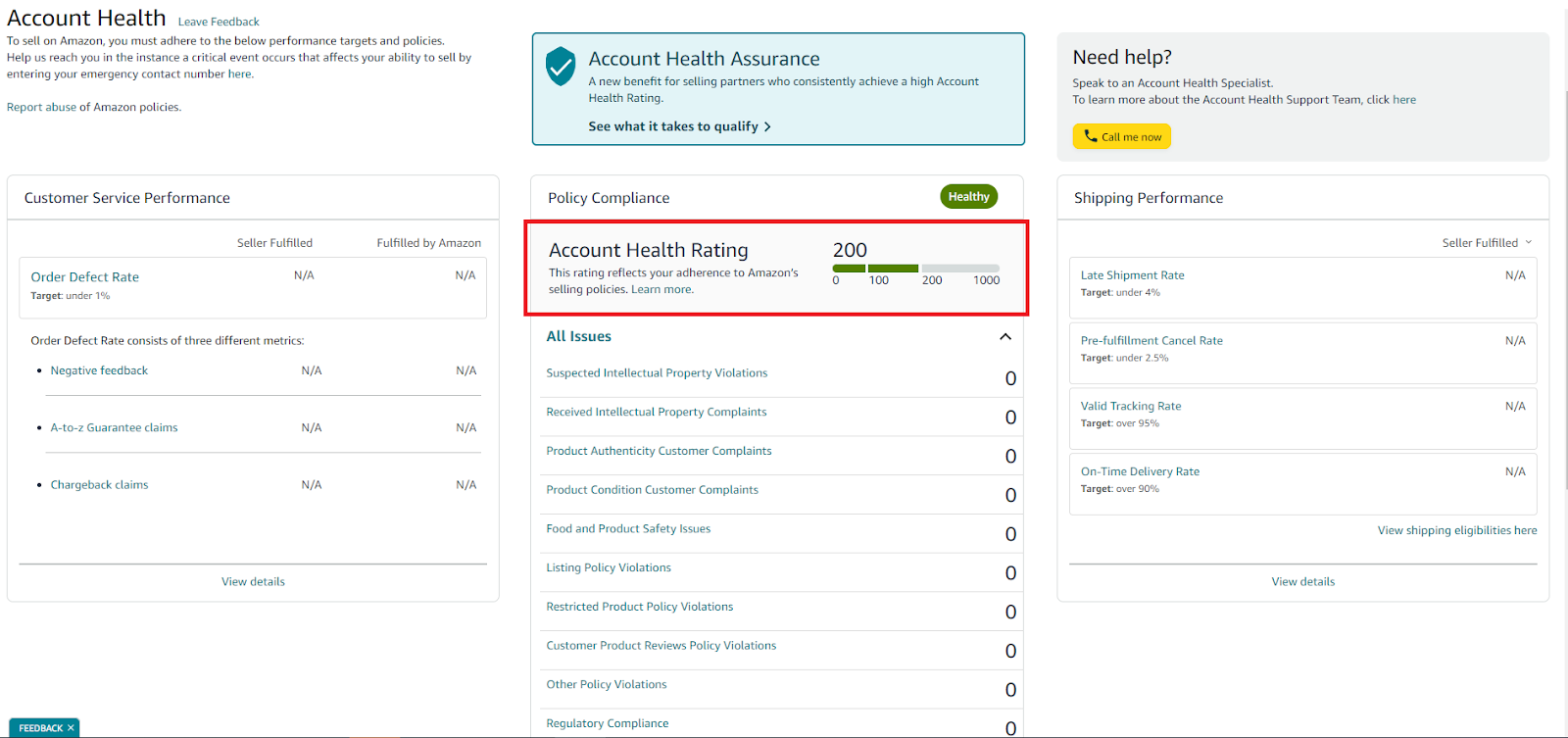Open Restricted Product Policy Violations
This screenshot has height=738, width=1568.
639,607
